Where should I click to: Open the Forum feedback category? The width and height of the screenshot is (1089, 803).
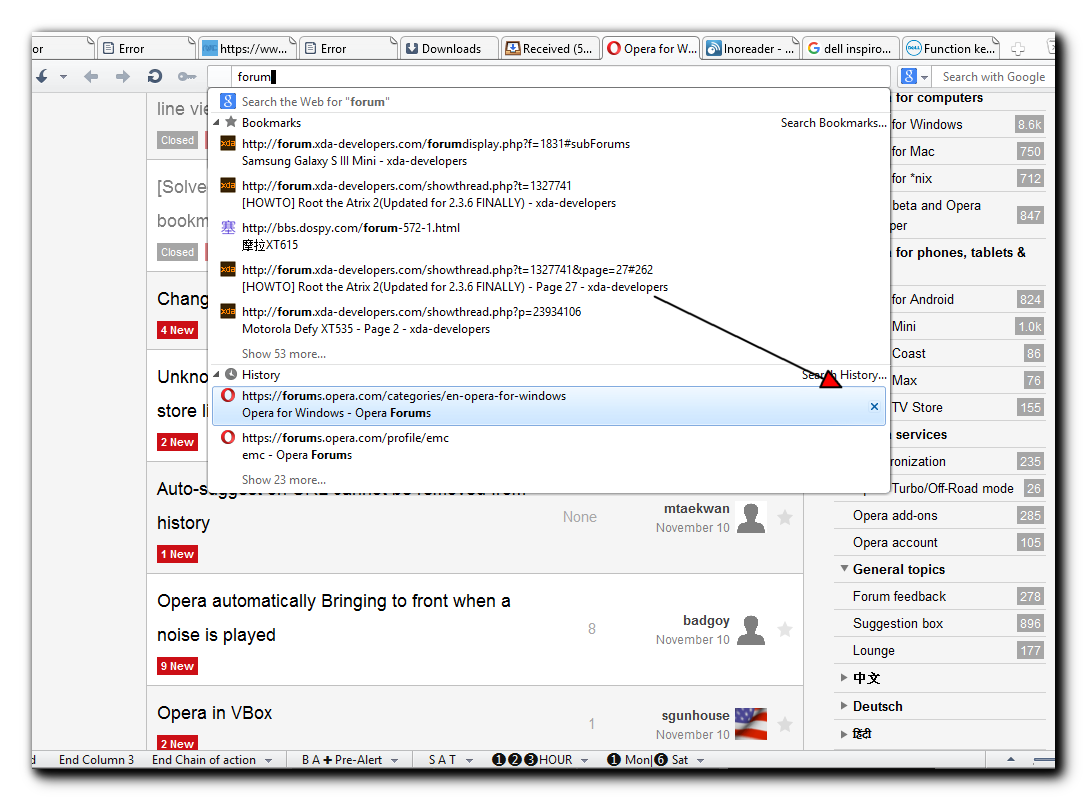click(899, 596)
